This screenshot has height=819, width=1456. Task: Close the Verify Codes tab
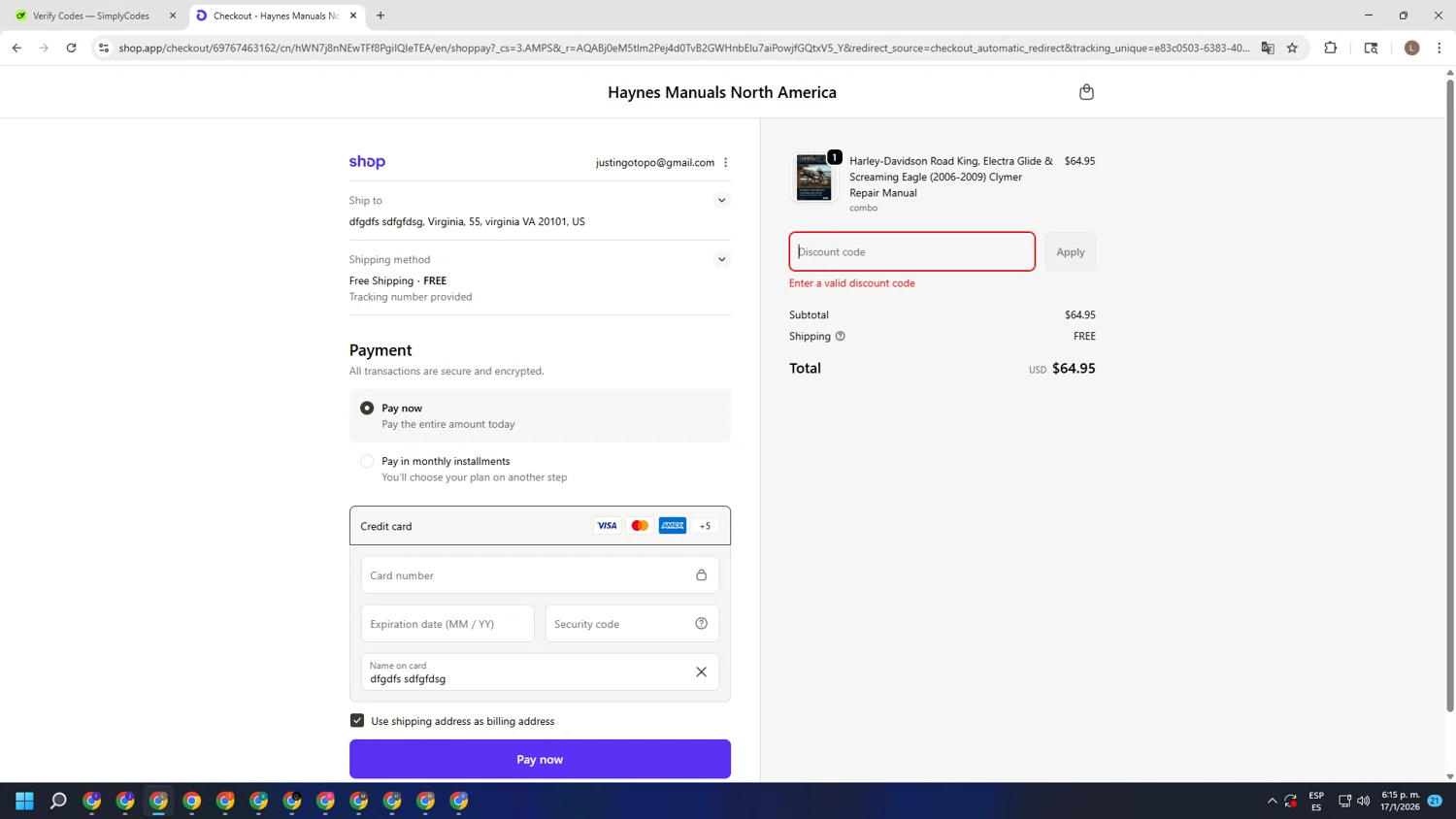coord(173,16)
